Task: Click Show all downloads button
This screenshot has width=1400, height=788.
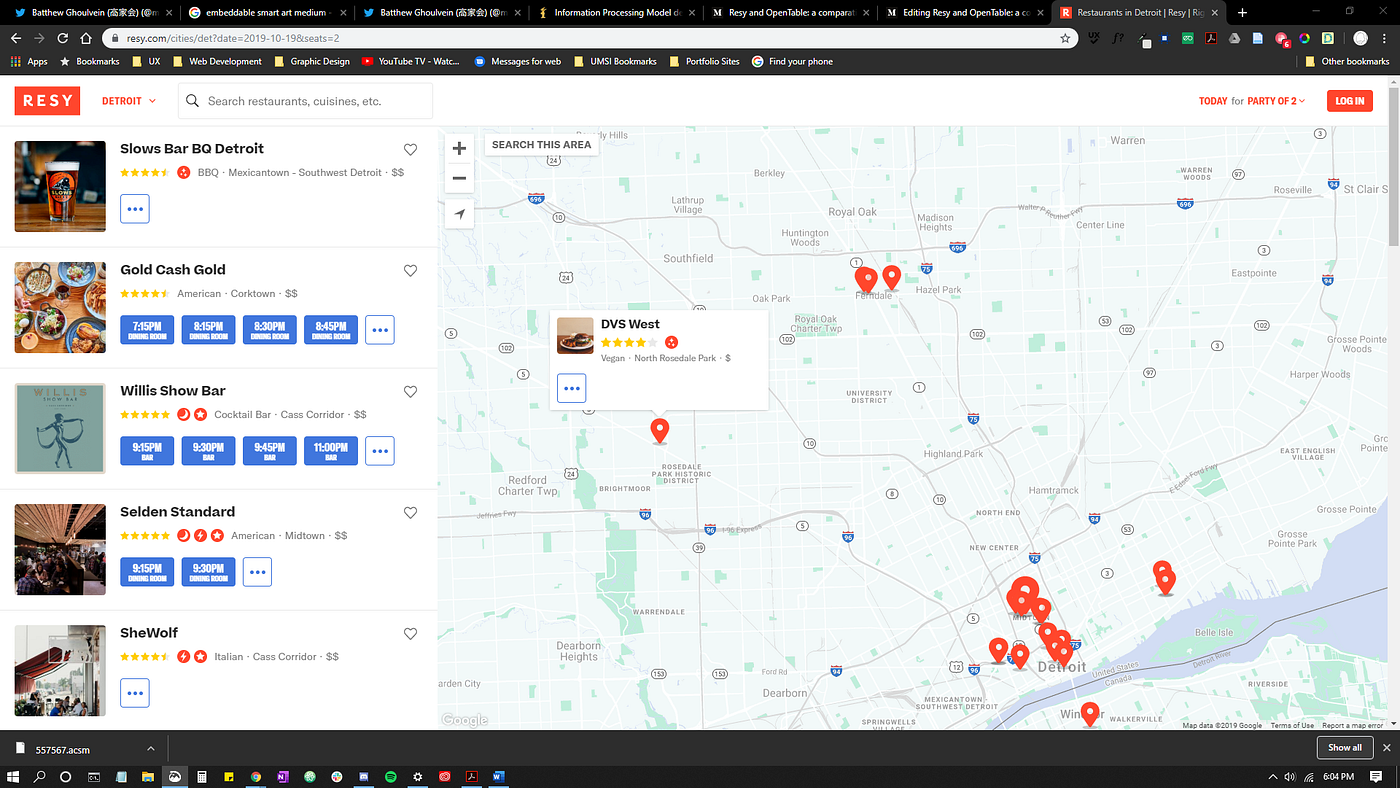Action: click(x=1344, y=747)
